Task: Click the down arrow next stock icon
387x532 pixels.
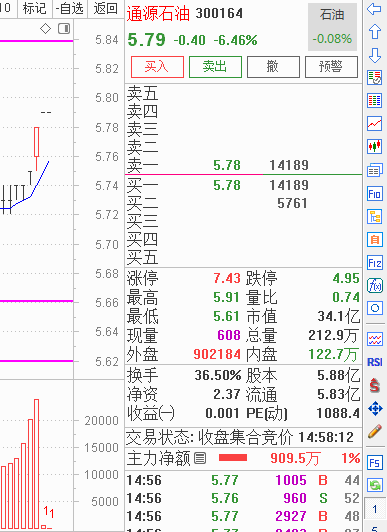Action: (374, 55)
